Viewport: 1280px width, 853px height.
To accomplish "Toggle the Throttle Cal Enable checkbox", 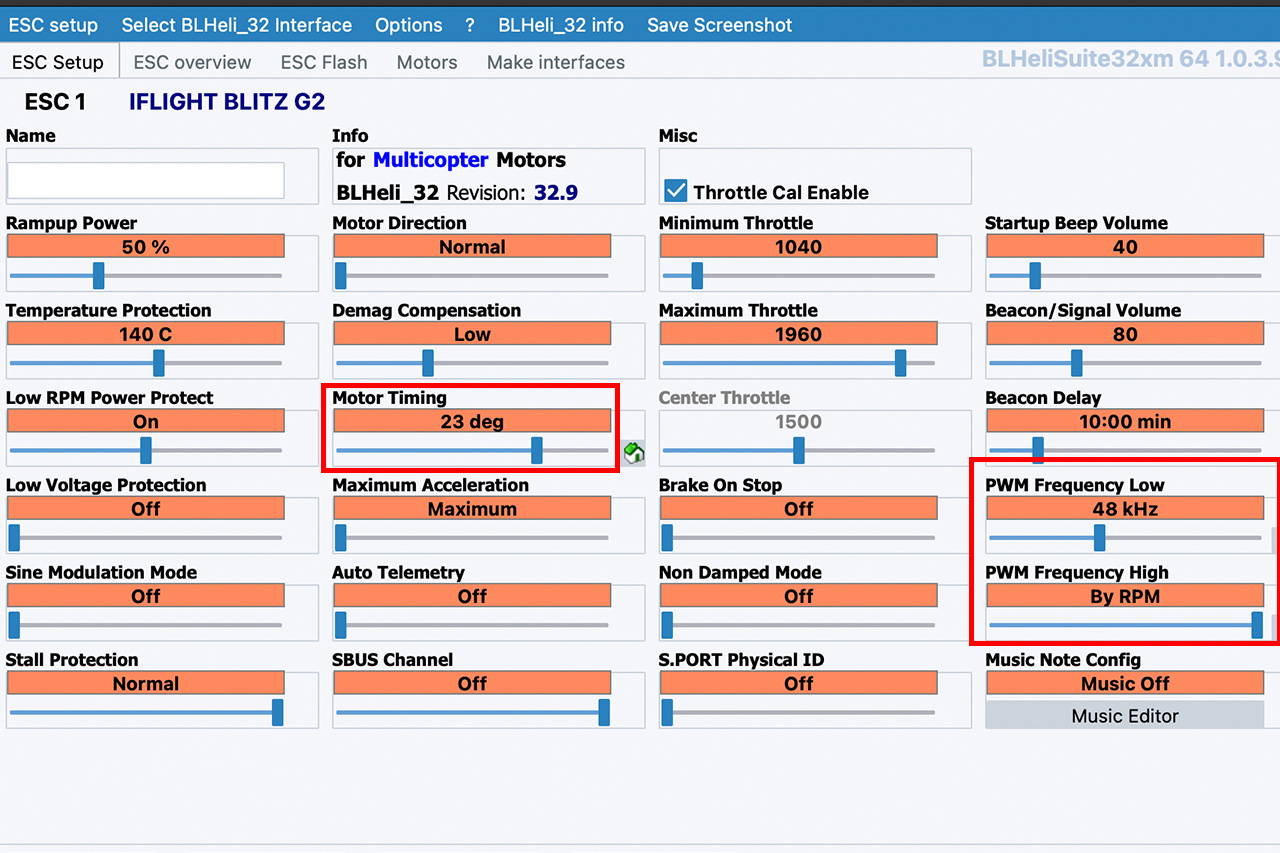I will click(676, 191).
